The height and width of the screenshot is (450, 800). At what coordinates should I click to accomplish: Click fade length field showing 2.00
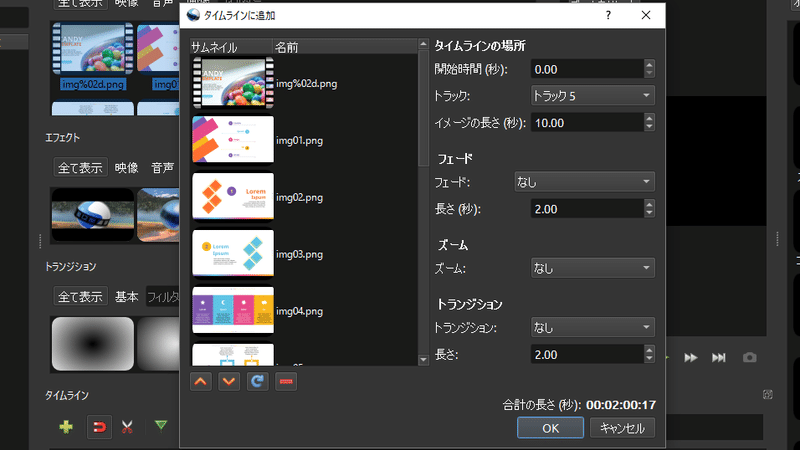click(587, 209)
